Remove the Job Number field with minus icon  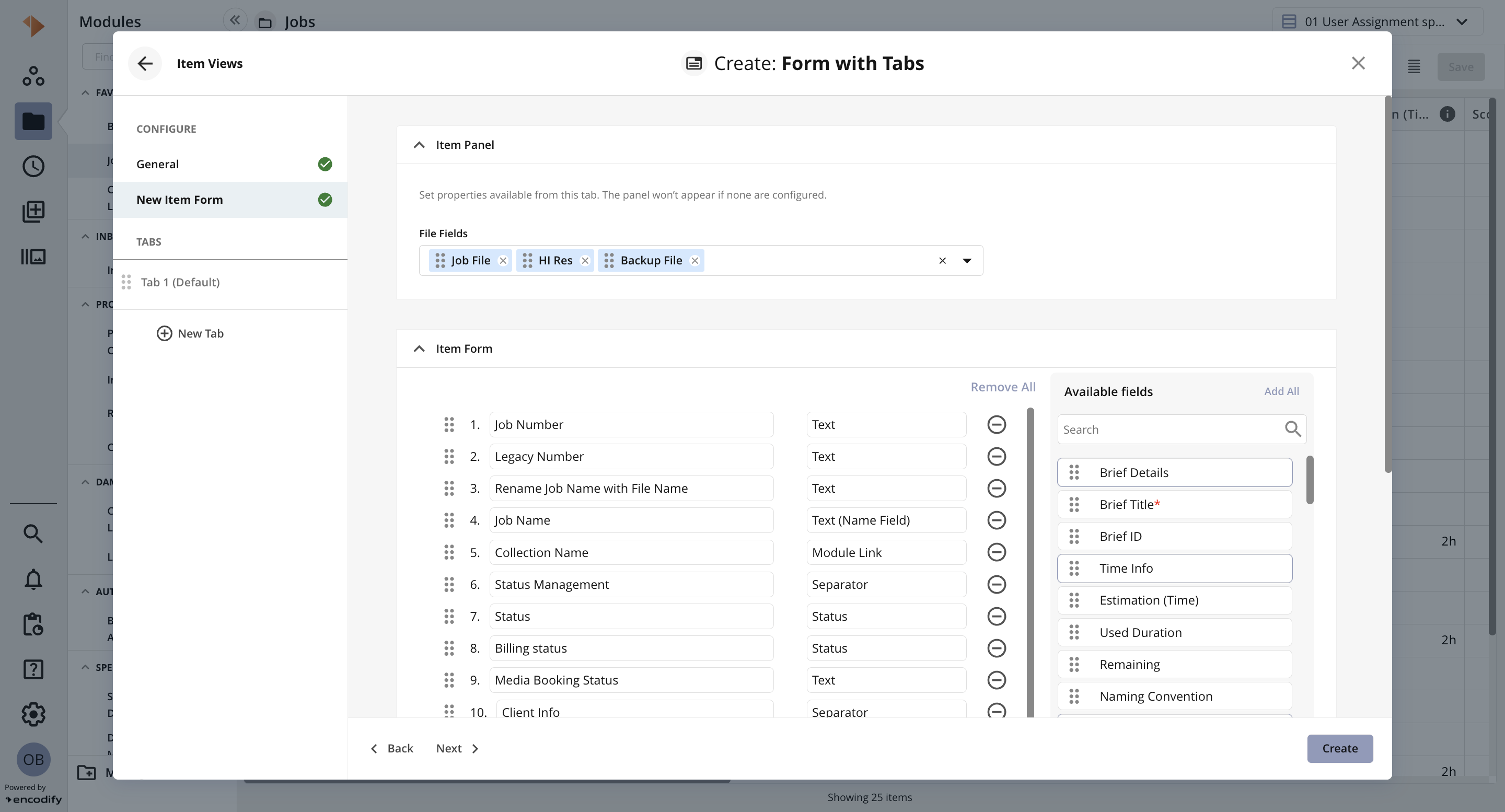[x=996, y=425]
